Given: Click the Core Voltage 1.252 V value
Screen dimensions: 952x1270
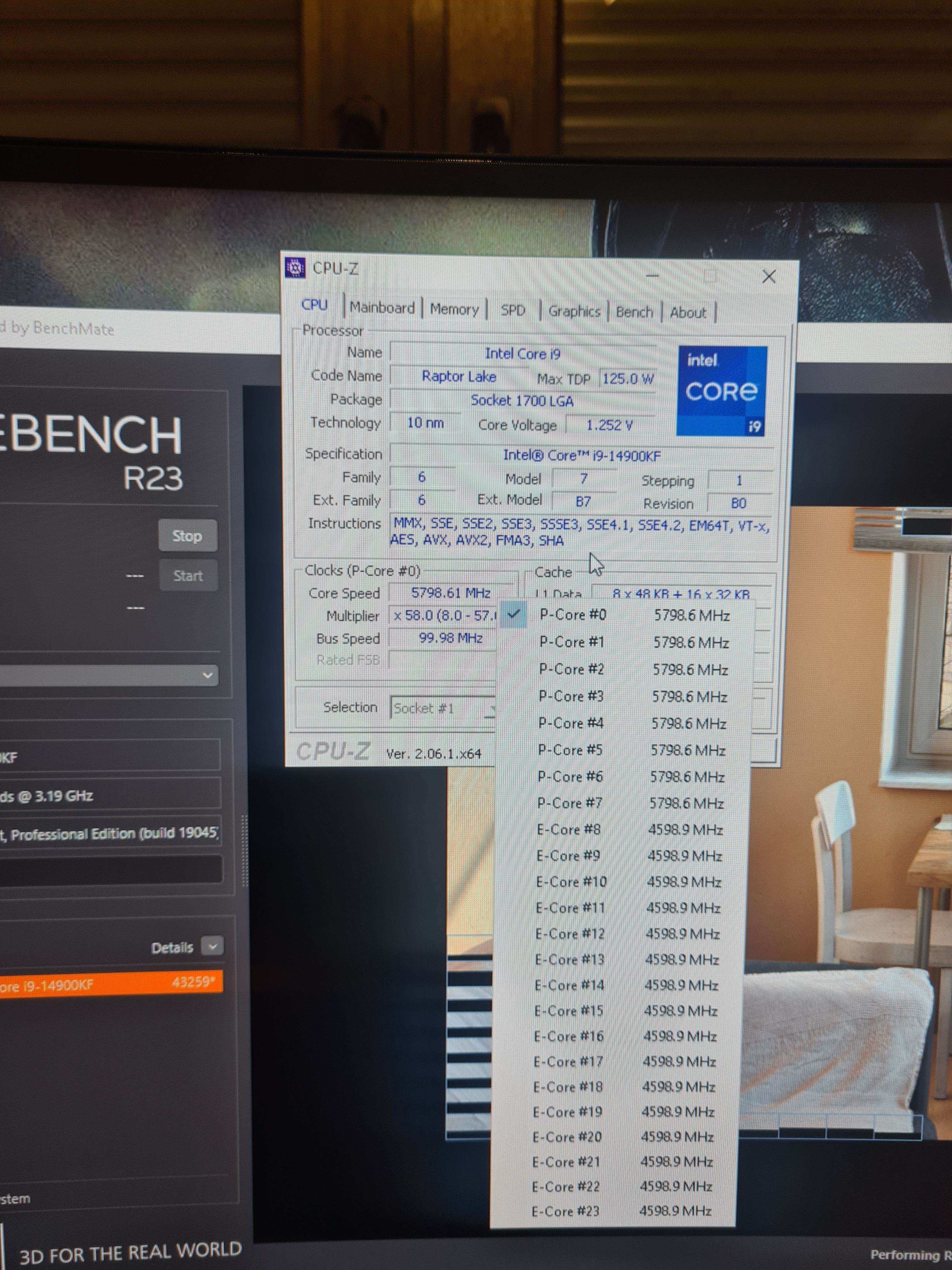Looking at the screenshot, I should [609, 425].
